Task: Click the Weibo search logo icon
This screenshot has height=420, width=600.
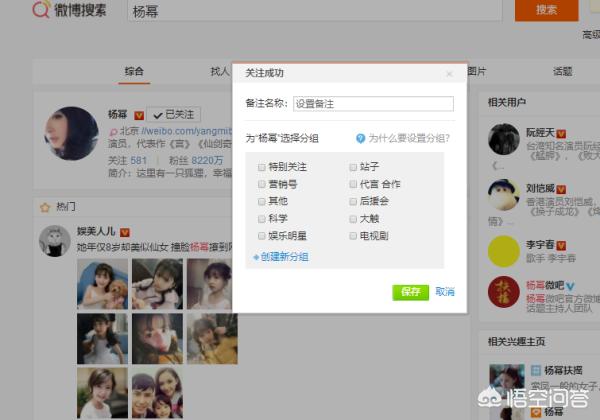Action: point(41,9)
